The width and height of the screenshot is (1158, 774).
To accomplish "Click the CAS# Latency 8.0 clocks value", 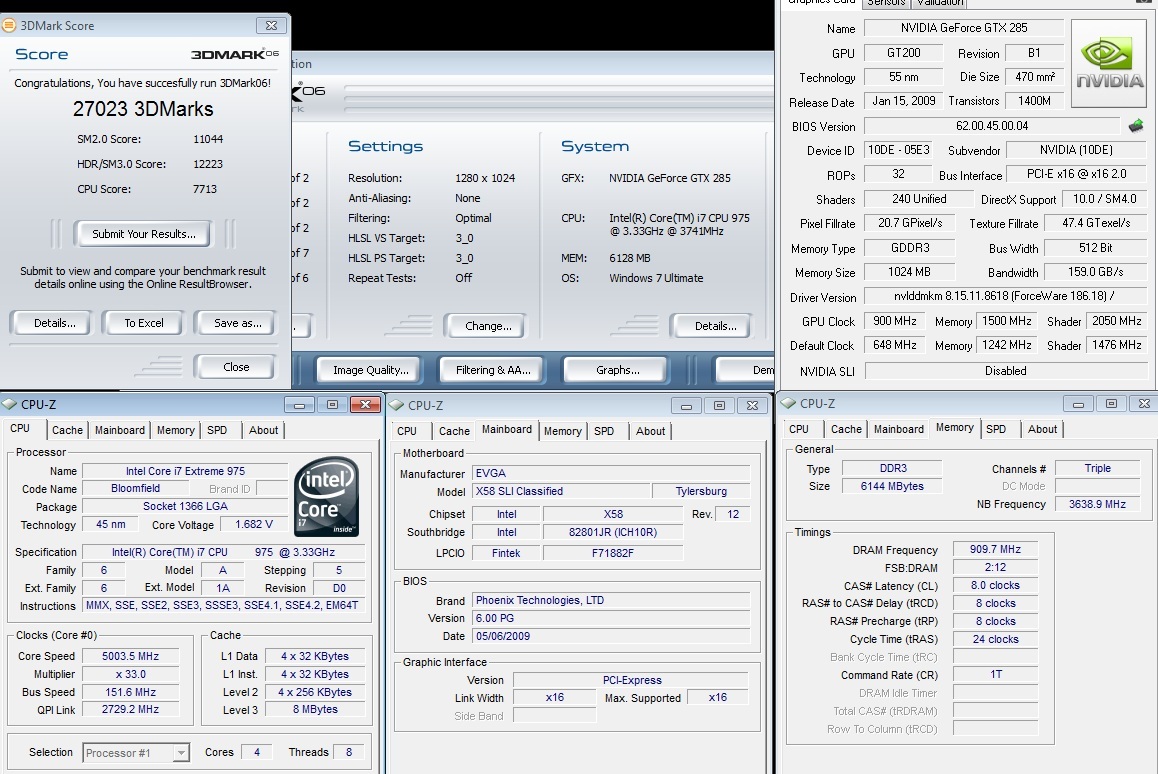I will 995,585.
